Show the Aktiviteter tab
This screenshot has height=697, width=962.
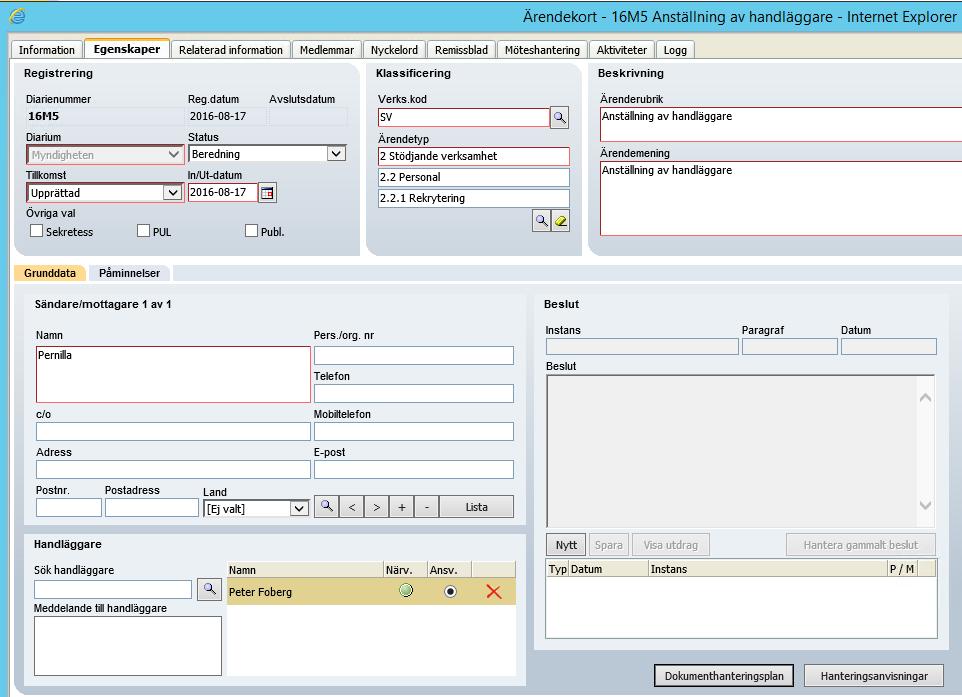click(x=621, y=50)
